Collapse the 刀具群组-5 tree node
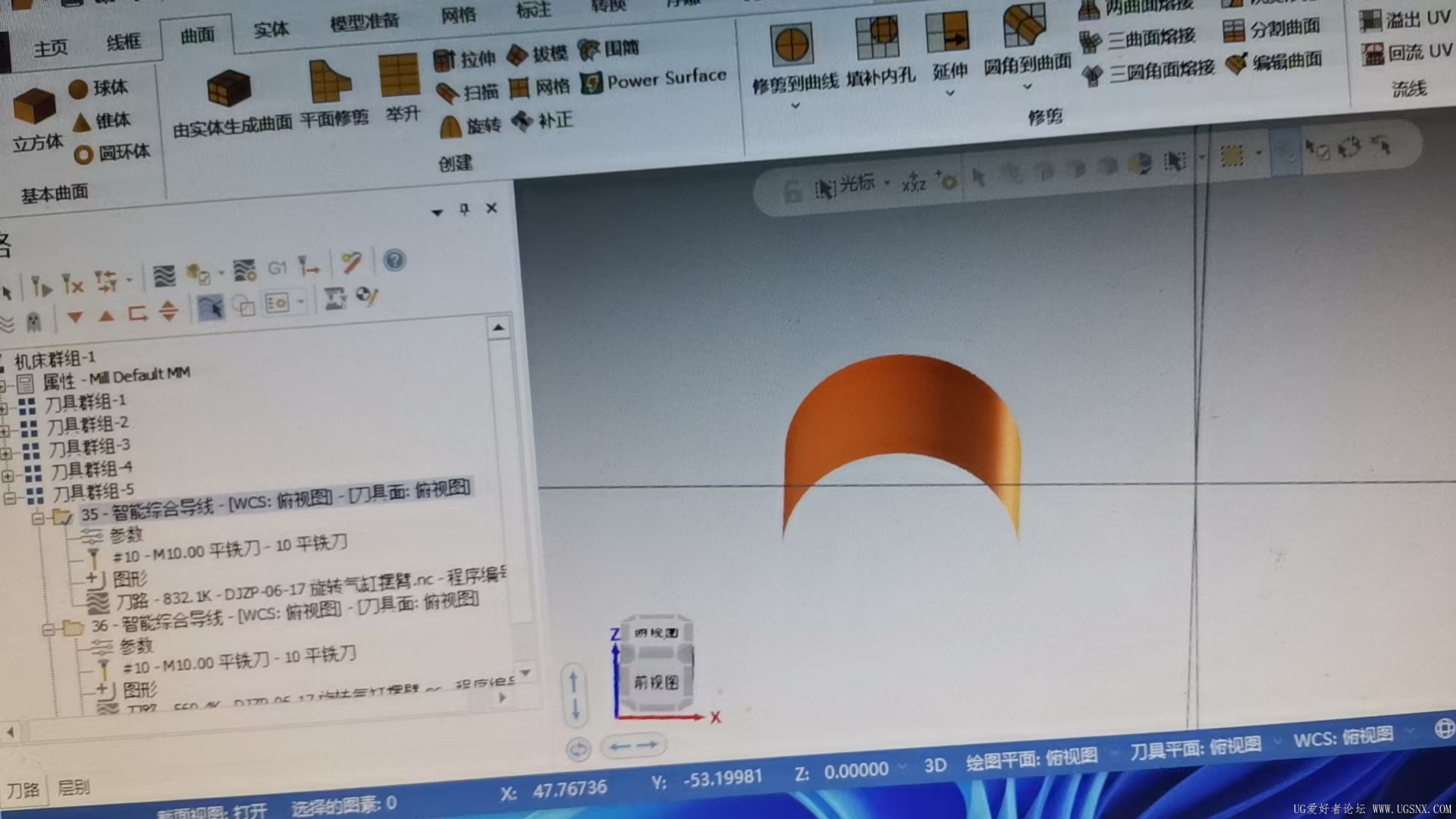 point(9,497)
